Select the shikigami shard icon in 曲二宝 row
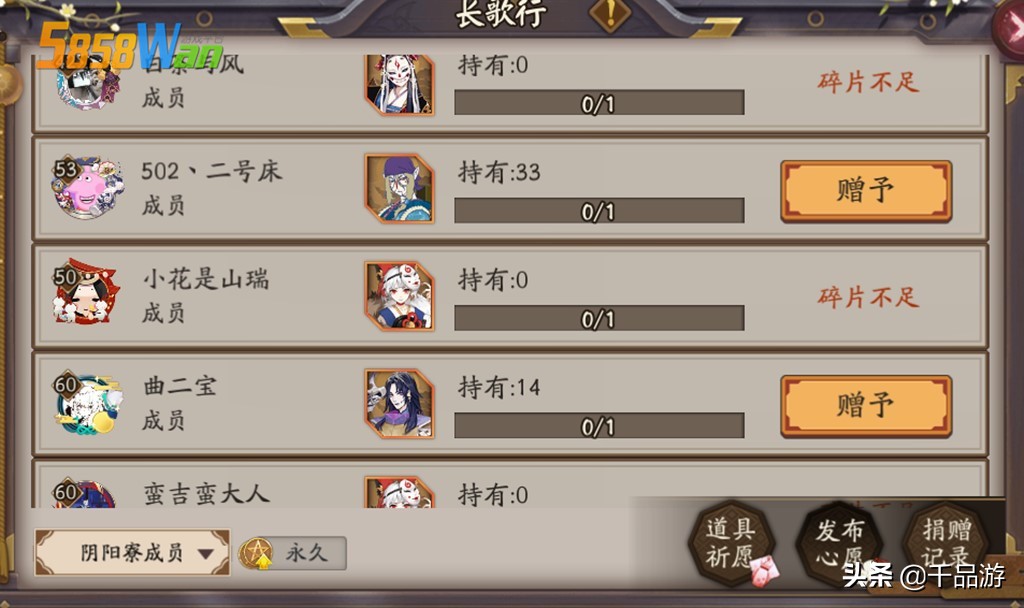Viewport: 1024px width, 608px height. tap(400, 404)
